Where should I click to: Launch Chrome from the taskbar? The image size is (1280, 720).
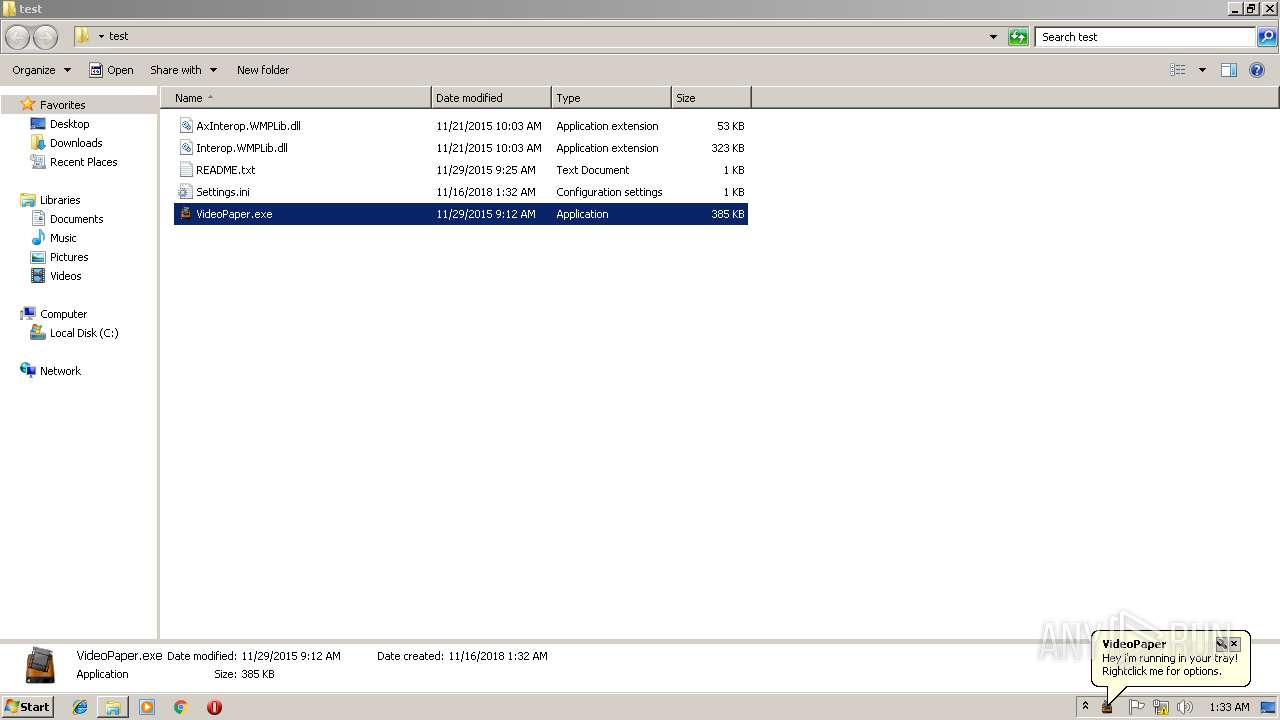point(181,707)
